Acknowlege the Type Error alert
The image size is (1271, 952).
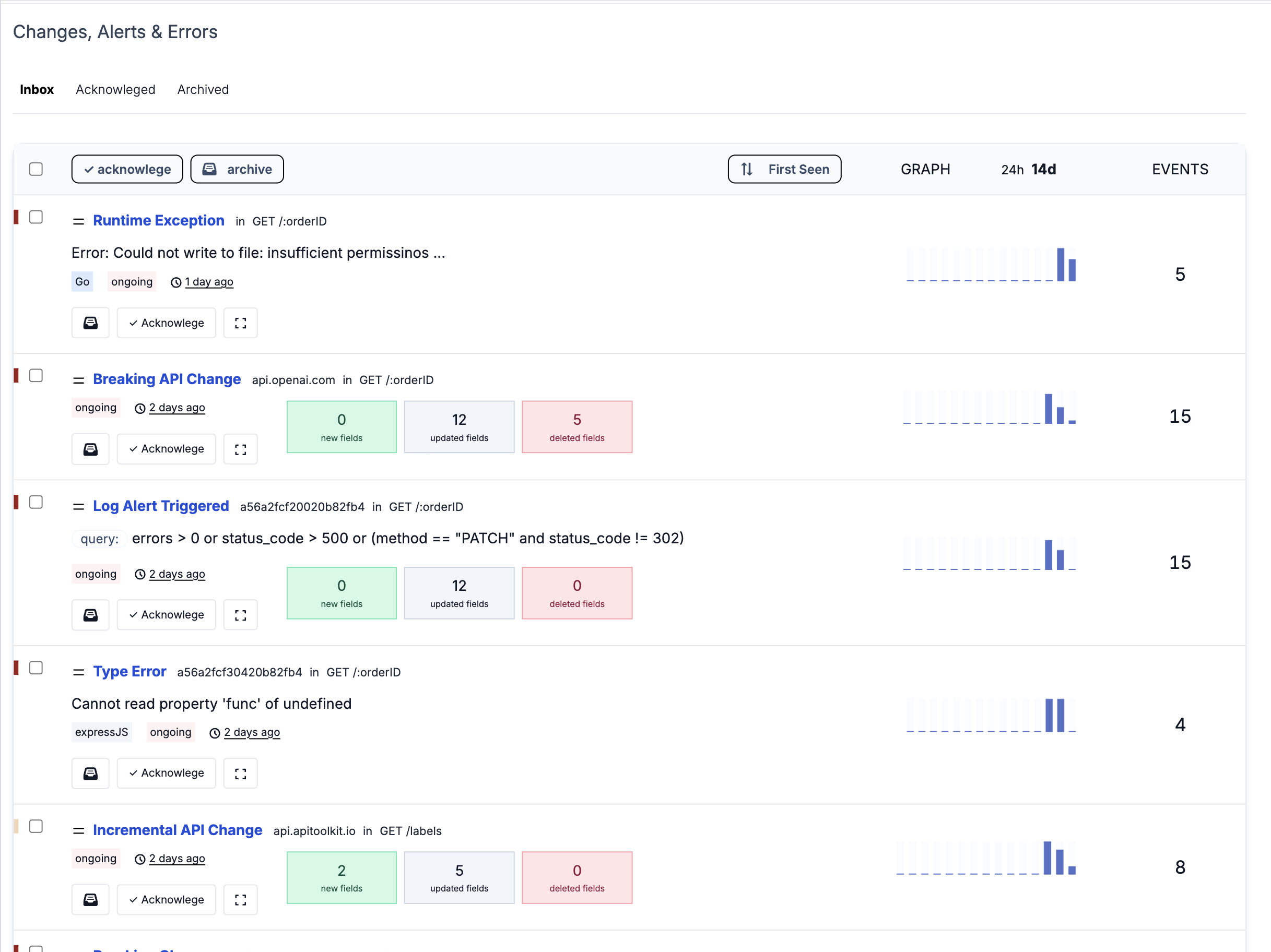(x=166, y=773)
